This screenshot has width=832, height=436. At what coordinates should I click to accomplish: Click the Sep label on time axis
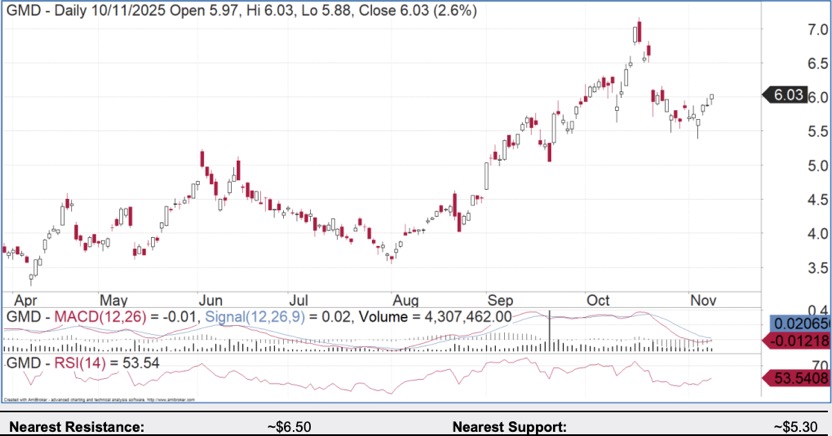(500, 299)
